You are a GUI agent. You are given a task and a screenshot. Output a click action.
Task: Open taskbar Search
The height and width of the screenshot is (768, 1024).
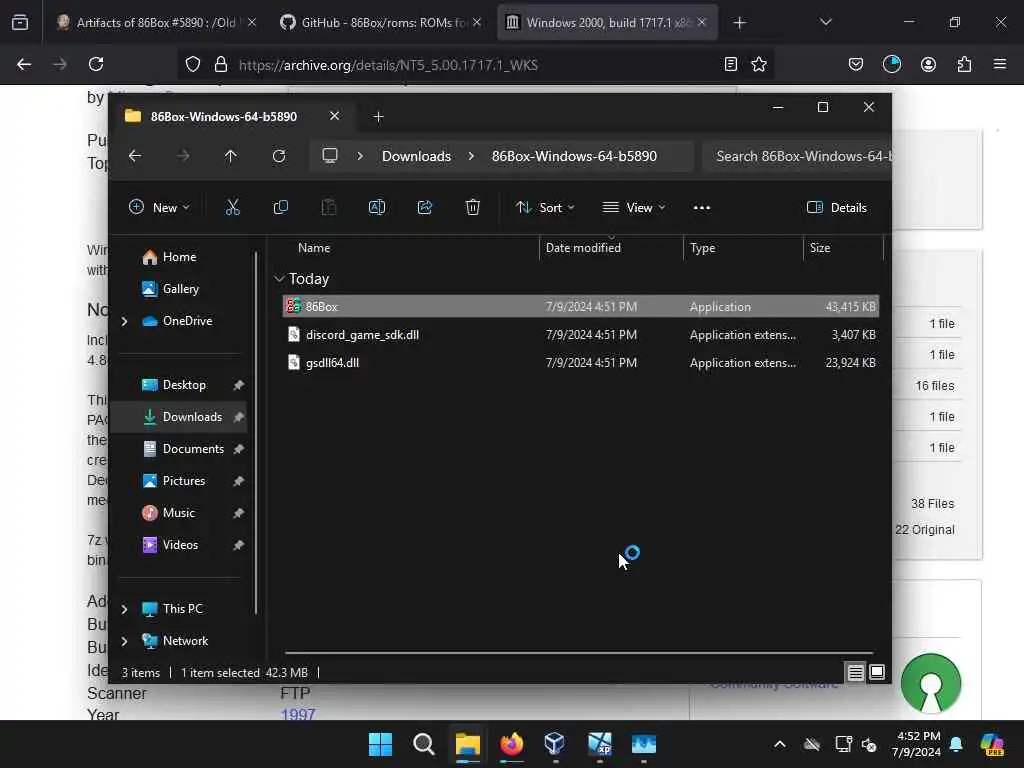[x=424, y=744]
